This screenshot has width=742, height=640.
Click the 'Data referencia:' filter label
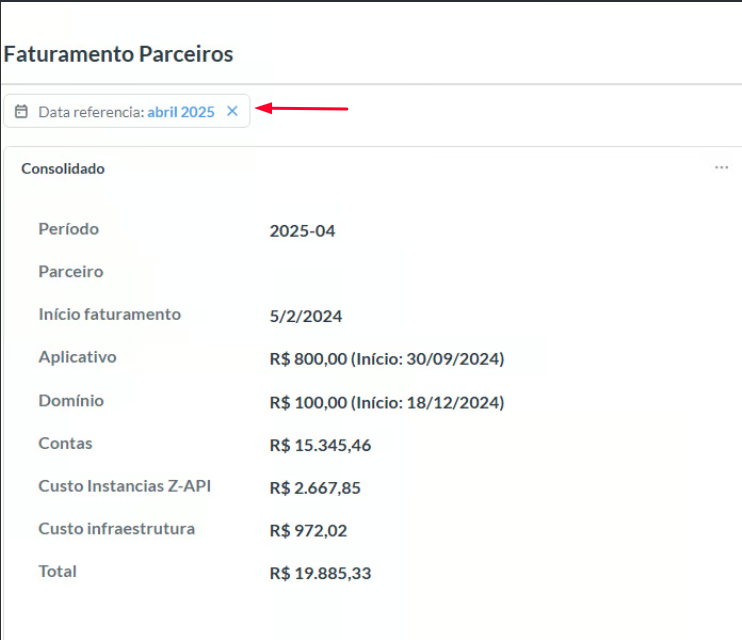coord(91,112)
